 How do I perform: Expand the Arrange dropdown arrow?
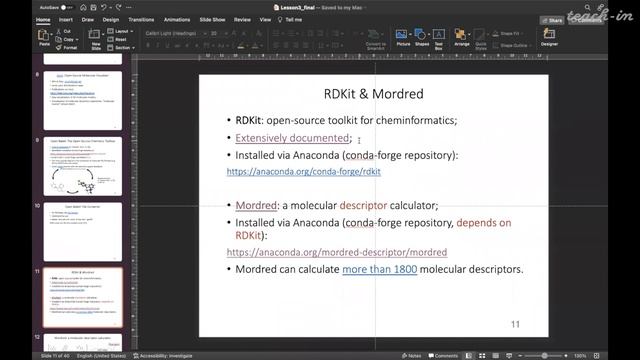click(469, 34)
